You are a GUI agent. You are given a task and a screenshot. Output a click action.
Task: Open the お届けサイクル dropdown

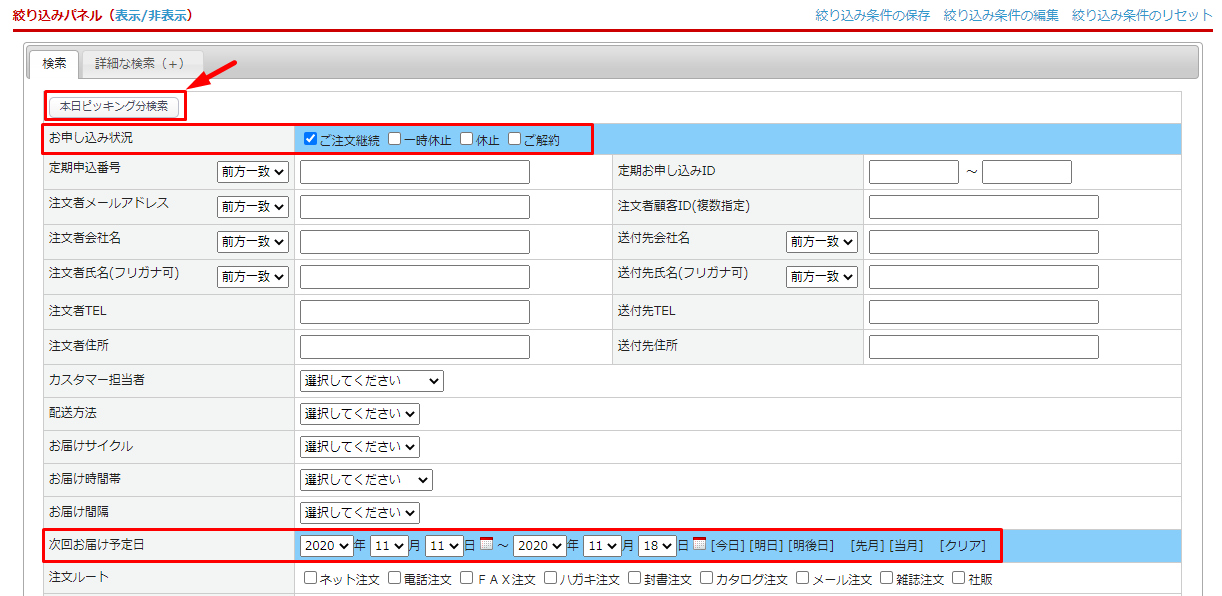pos(359,447)
